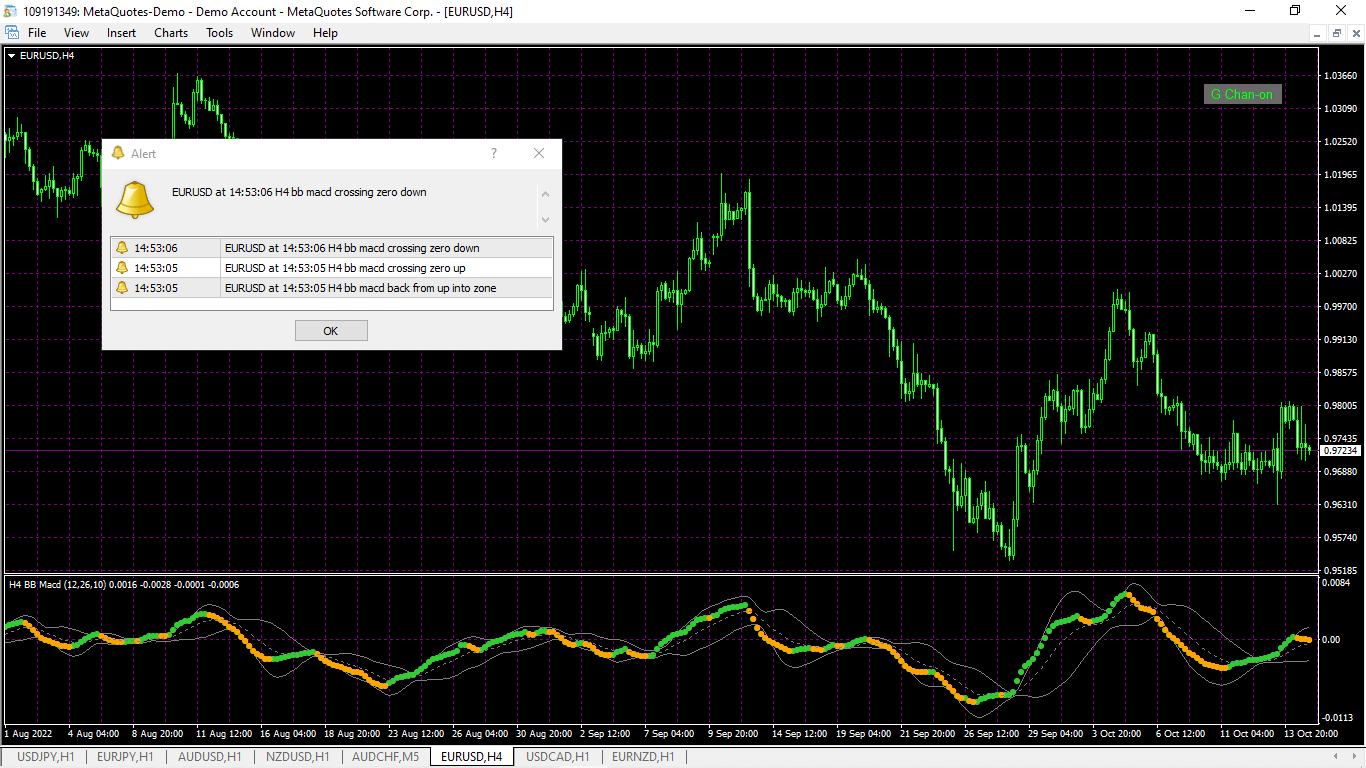Open the Insert menu
This screenshot has width=1366, height=768.
tap(122, 33)
